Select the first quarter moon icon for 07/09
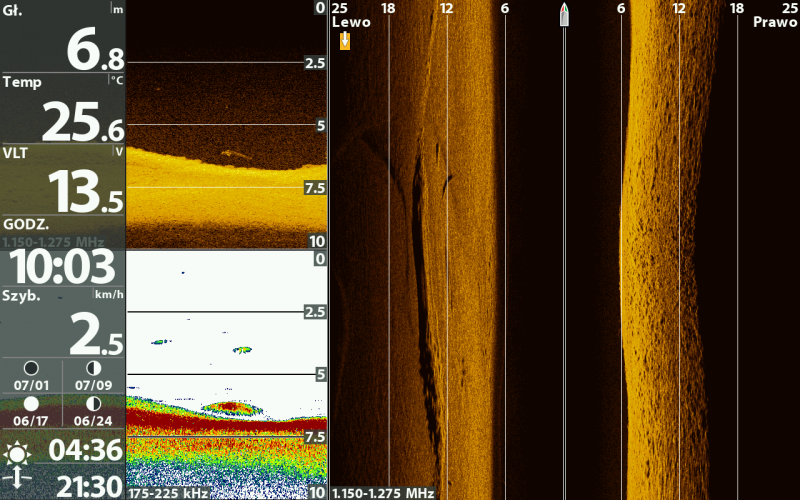The image size is (800, 500). [x=93, y=369]
